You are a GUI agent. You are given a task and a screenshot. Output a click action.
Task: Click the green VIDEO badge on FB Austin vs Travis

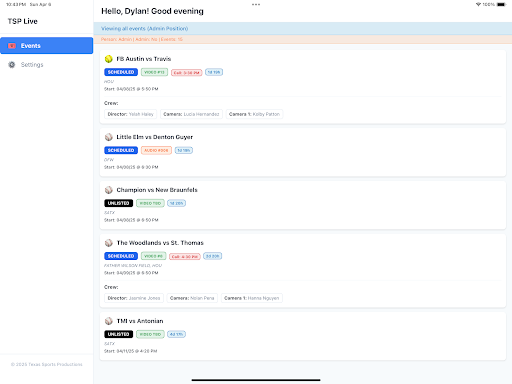[x=154, y=72]
